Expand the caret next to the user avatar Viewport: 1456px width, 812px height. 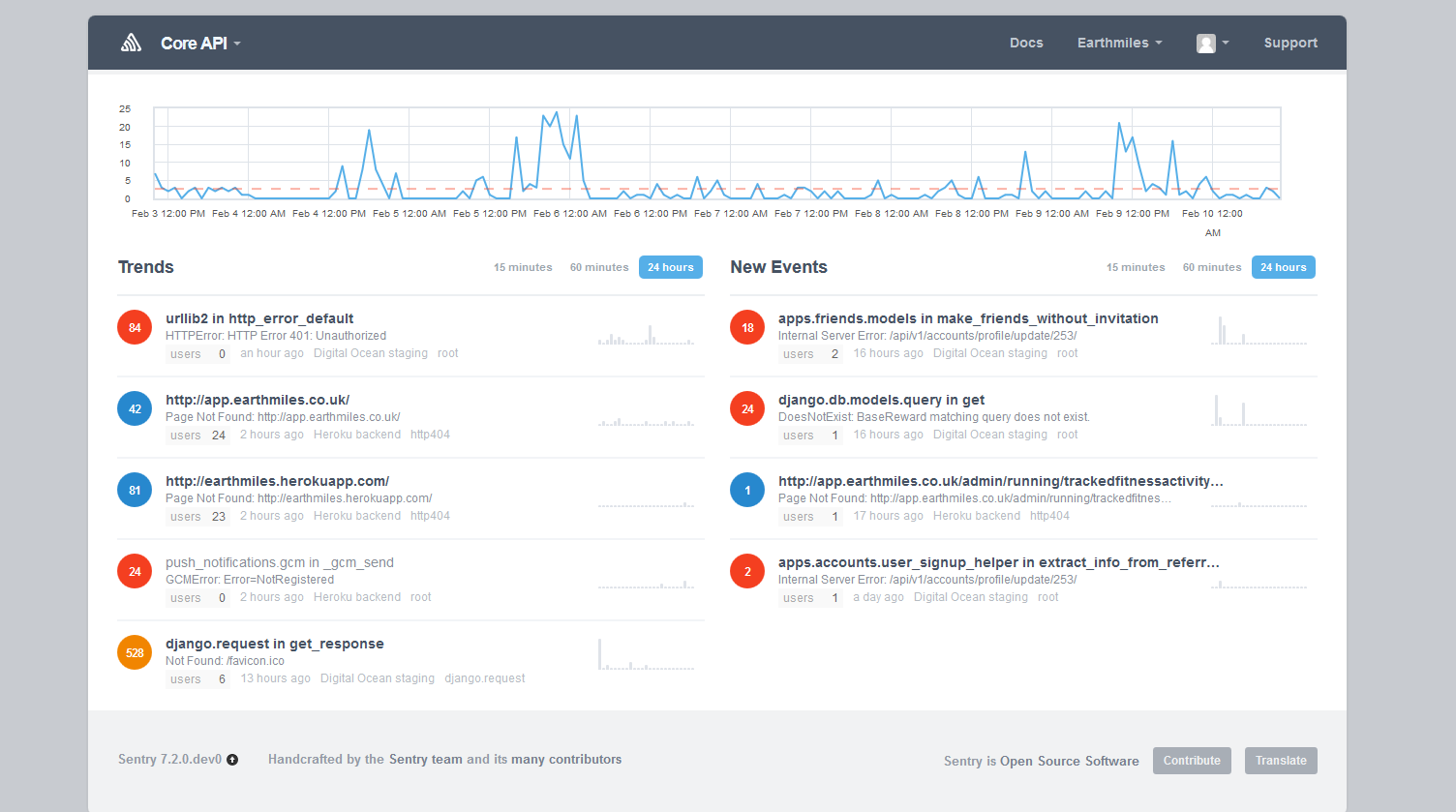click(1226, 44)
